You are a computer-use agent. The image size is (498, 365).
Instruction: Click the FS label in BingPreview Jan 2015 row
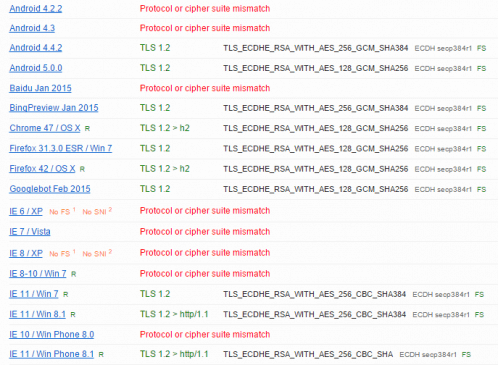pyautogui.click(x=481, y=109)
